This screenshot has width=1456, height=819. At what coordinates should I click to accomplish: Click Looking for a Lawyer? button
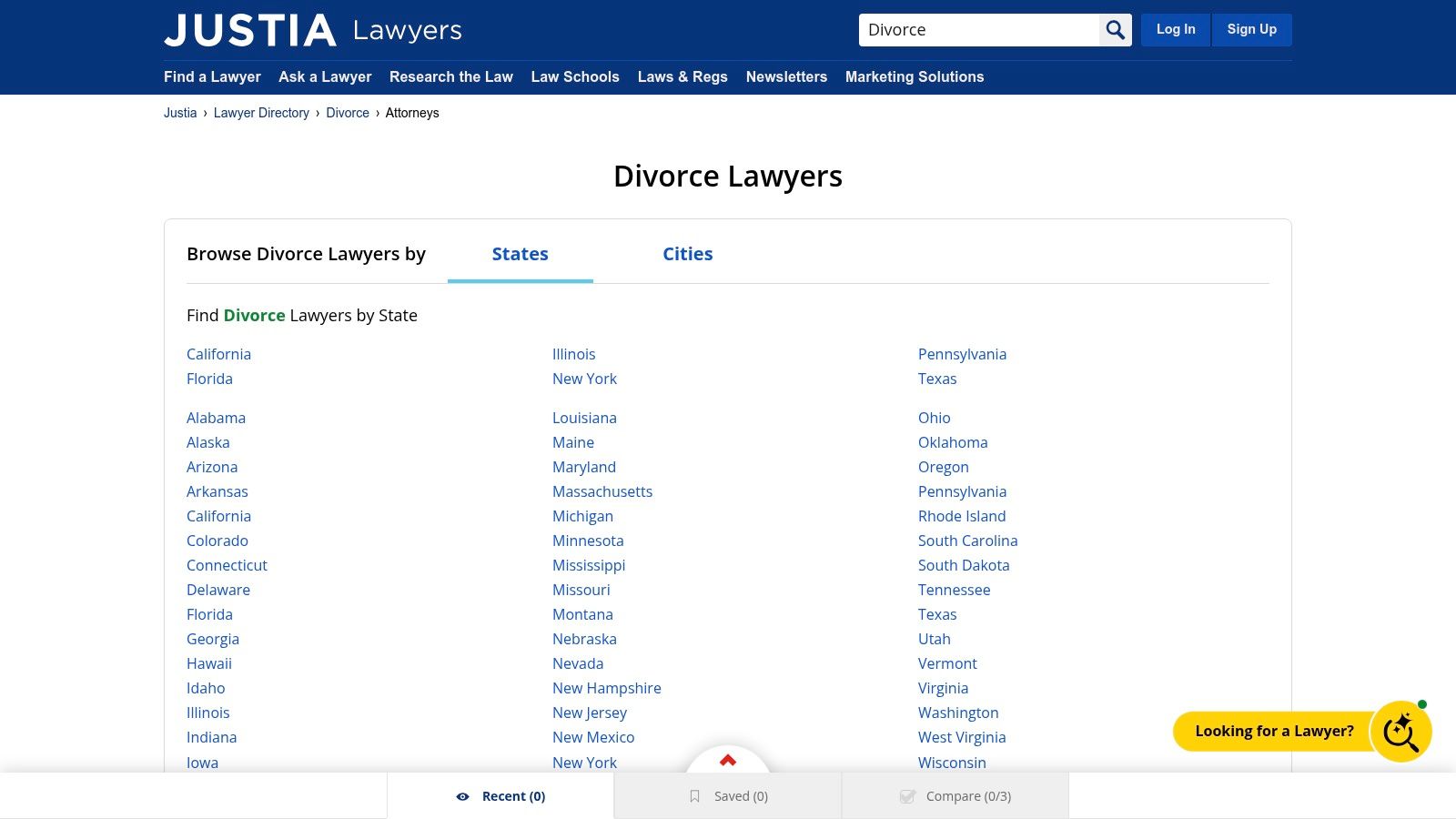click(x=1274, y=732)
